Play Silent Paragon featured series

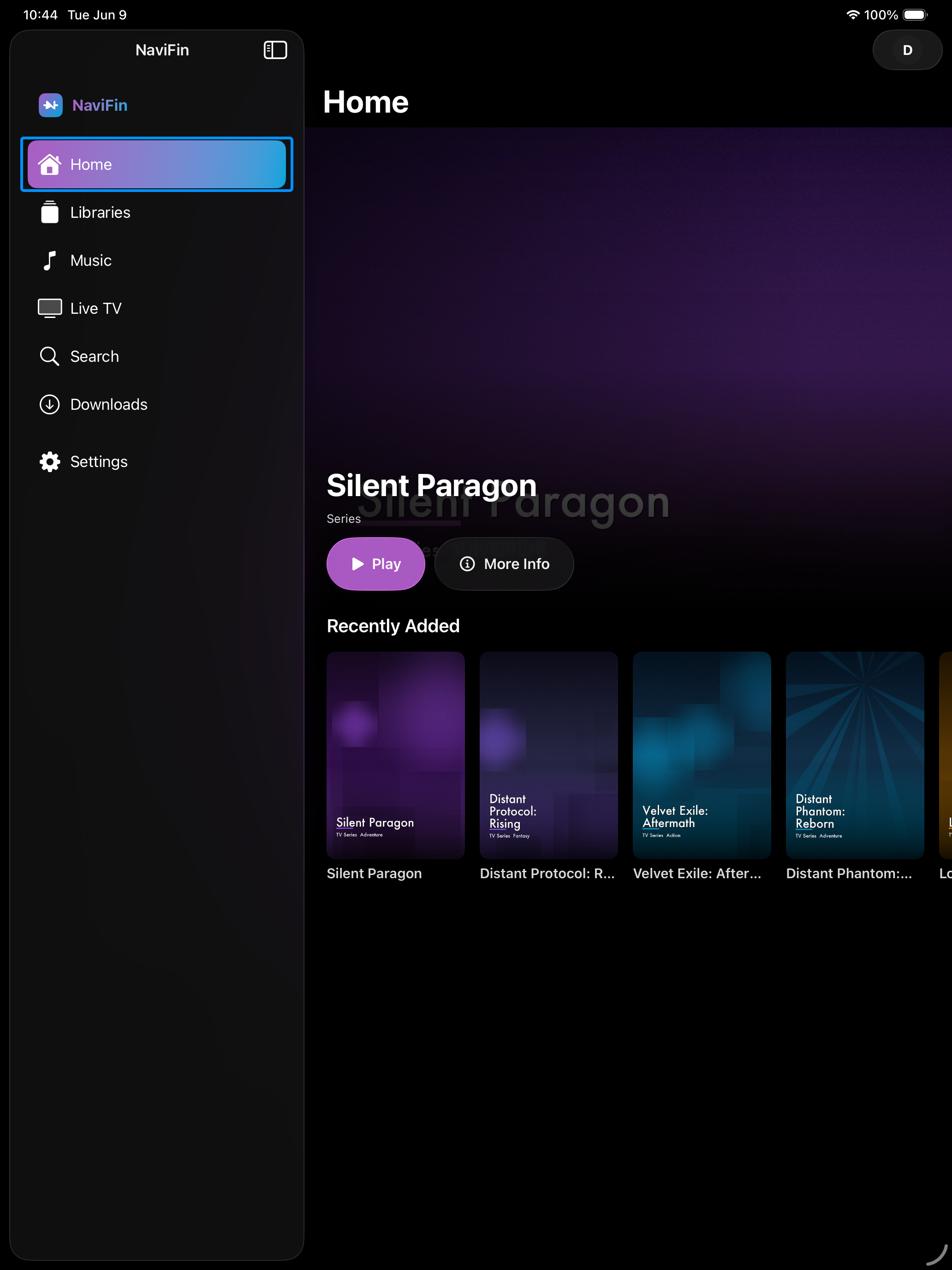tap(376, 564)
